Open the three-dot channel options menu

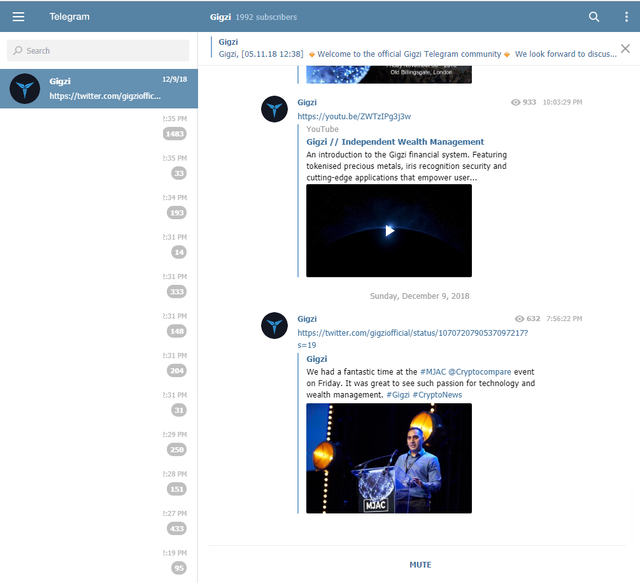coord(626,16)
